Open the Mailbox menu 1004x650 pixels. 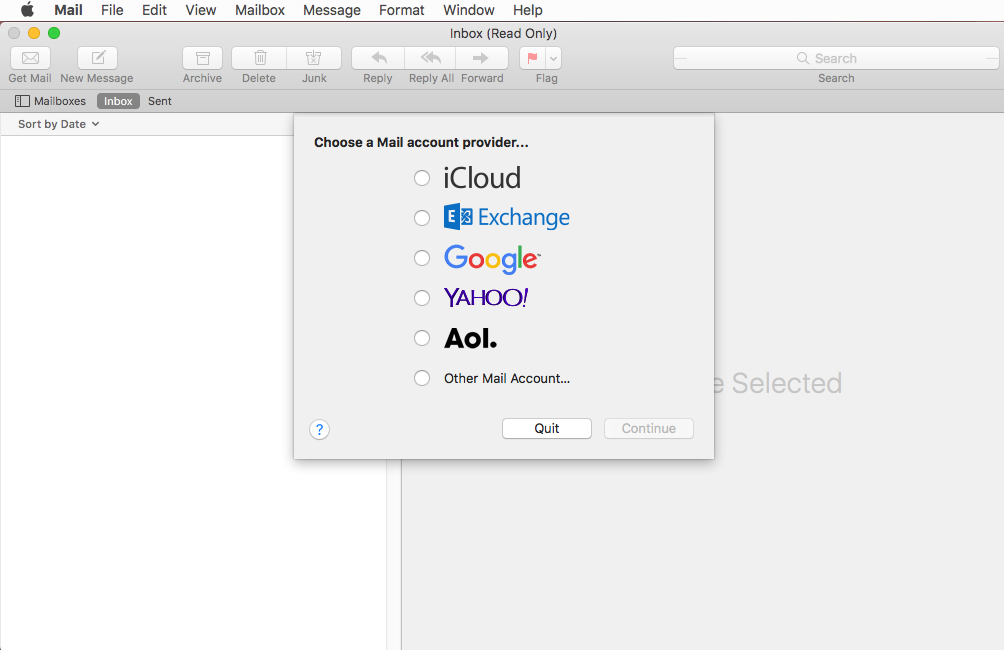click(x=260, y=10)
